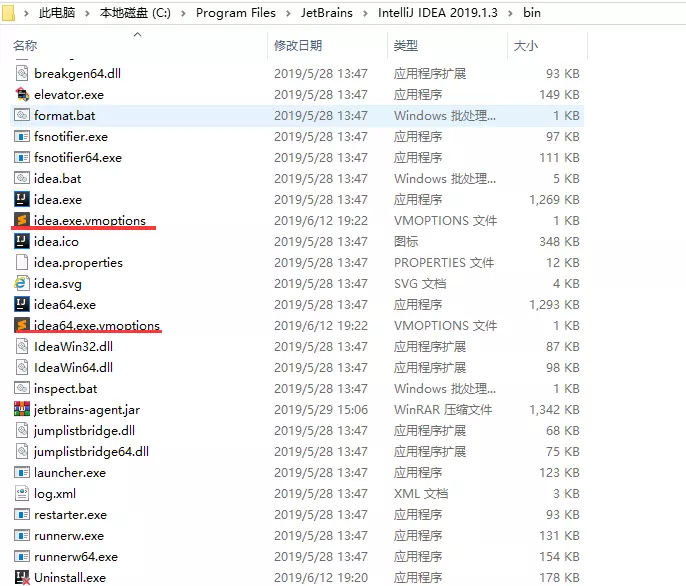Go to JetBrains in the breadcrumb

[x=327, y=13]
